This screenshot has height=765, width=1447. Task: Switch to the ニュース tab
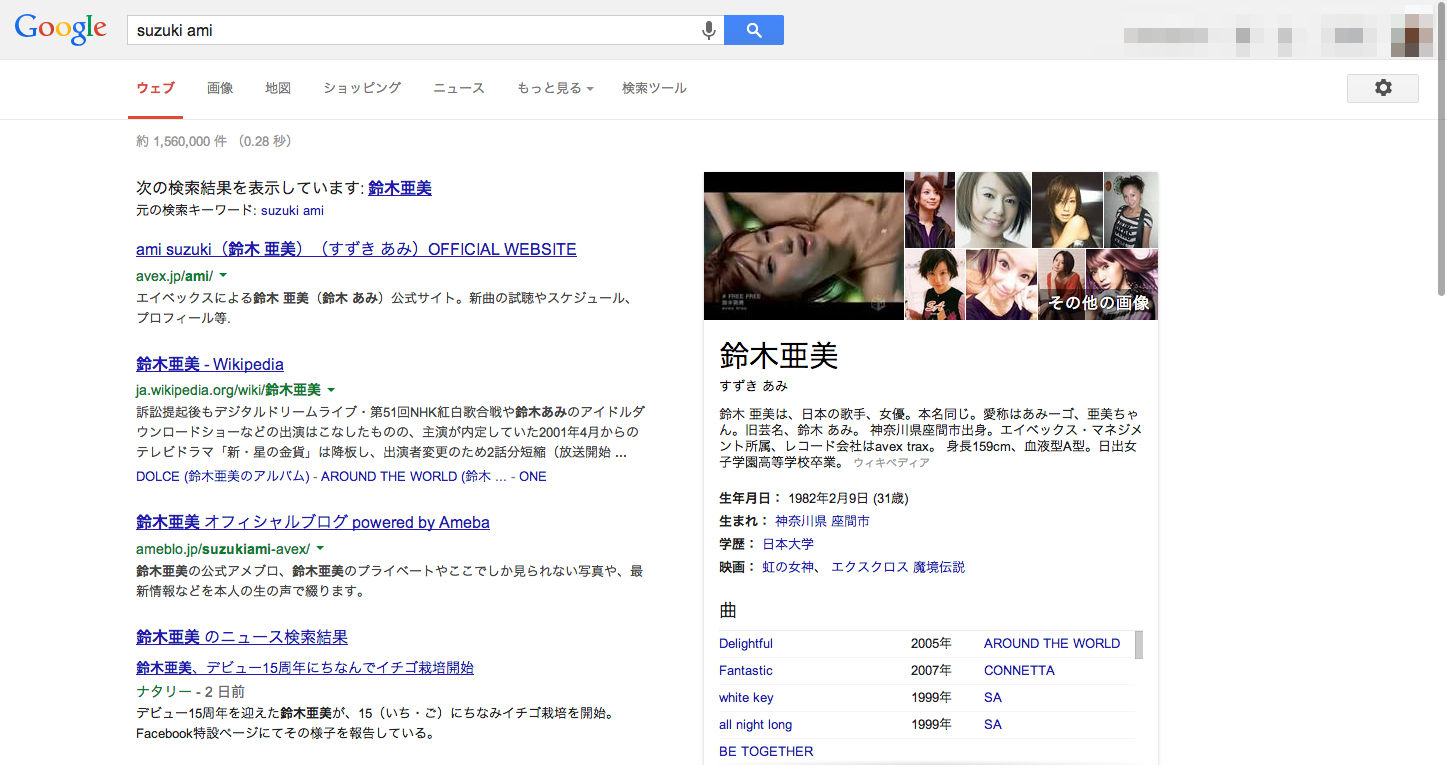[458, 88]
